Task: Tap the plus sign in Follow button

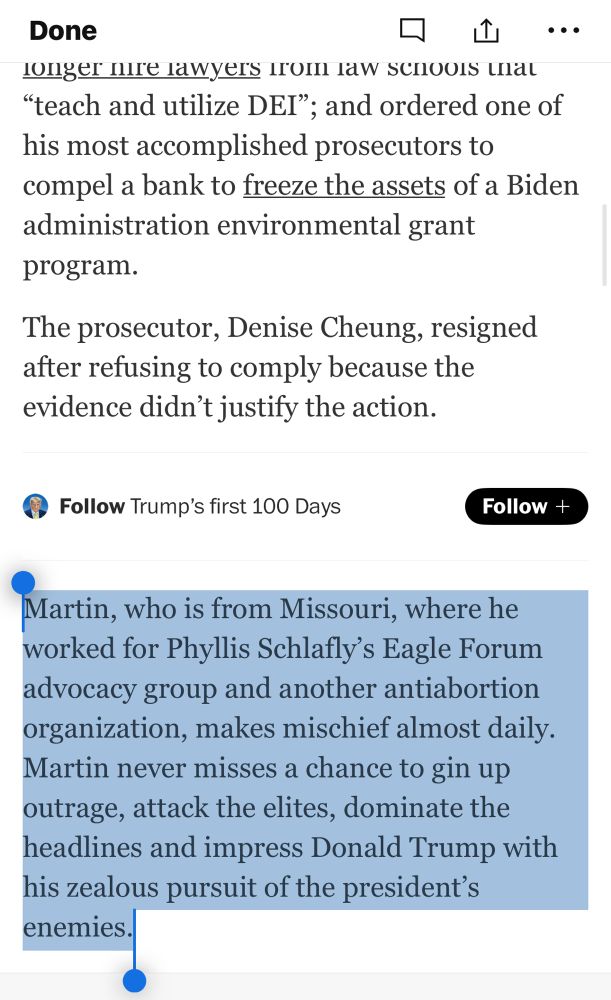Action: coord(562,506)
